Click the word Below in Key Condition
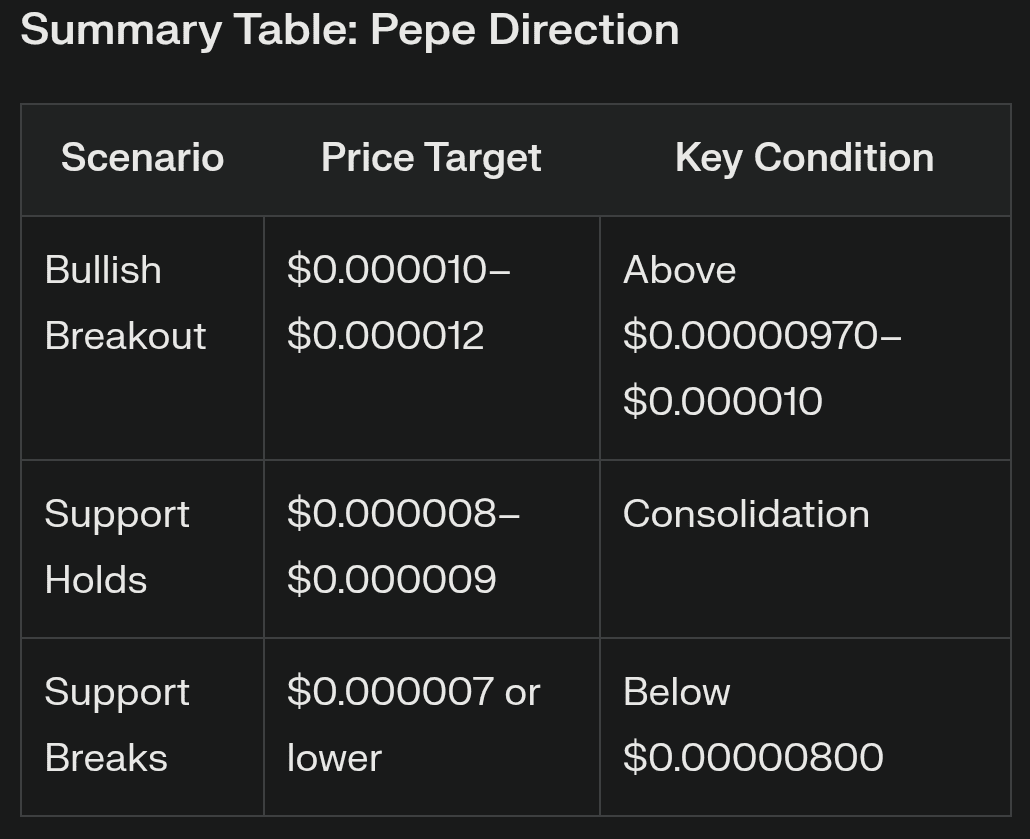1030x839 pixels. [x=676, y=692]
